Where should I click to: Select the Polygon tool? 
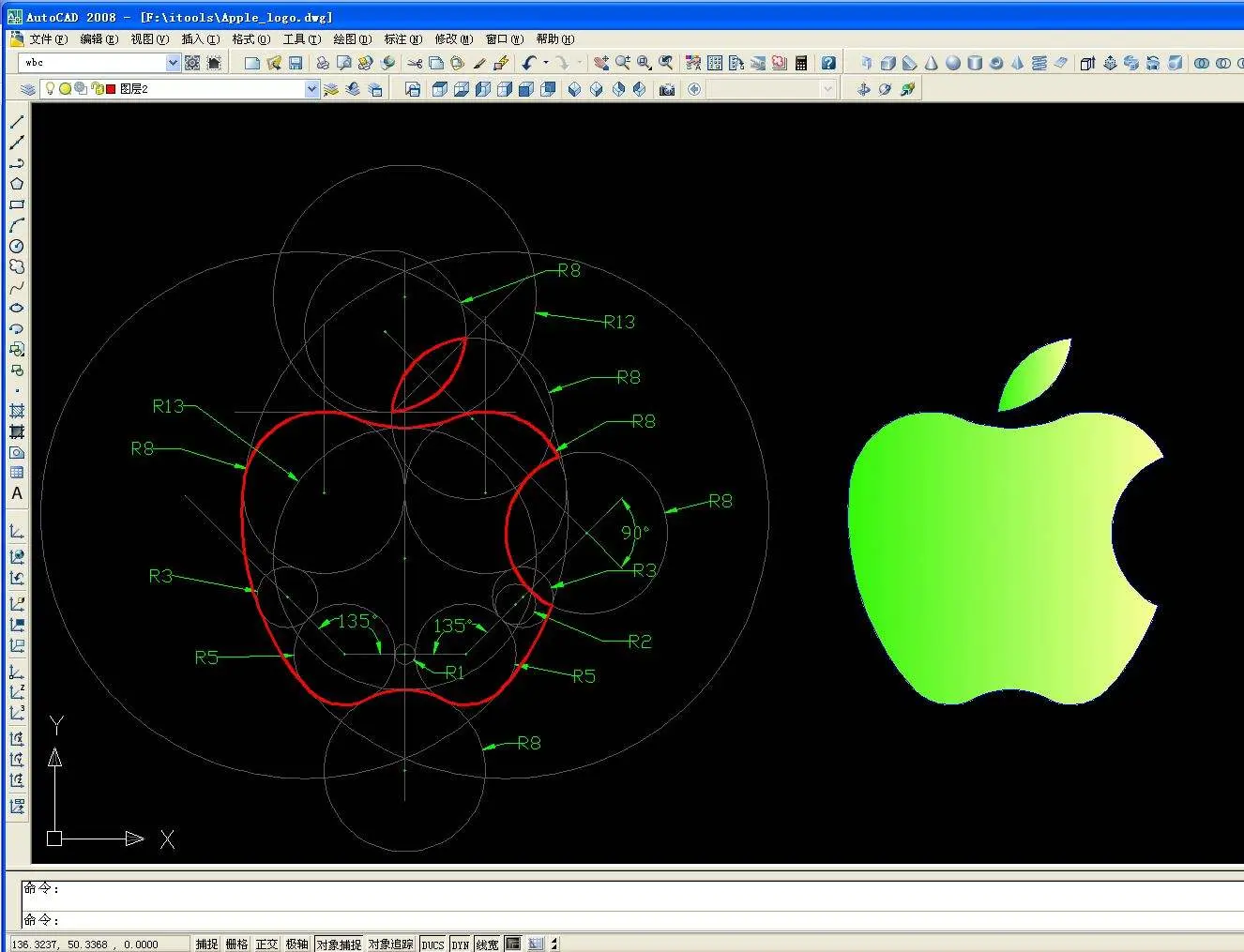point(17,184)
